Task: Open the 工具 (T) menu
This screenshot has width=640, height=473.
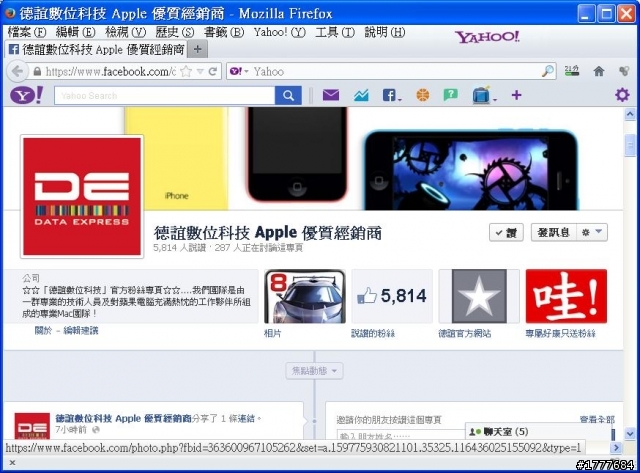Action: pos(335,32)
